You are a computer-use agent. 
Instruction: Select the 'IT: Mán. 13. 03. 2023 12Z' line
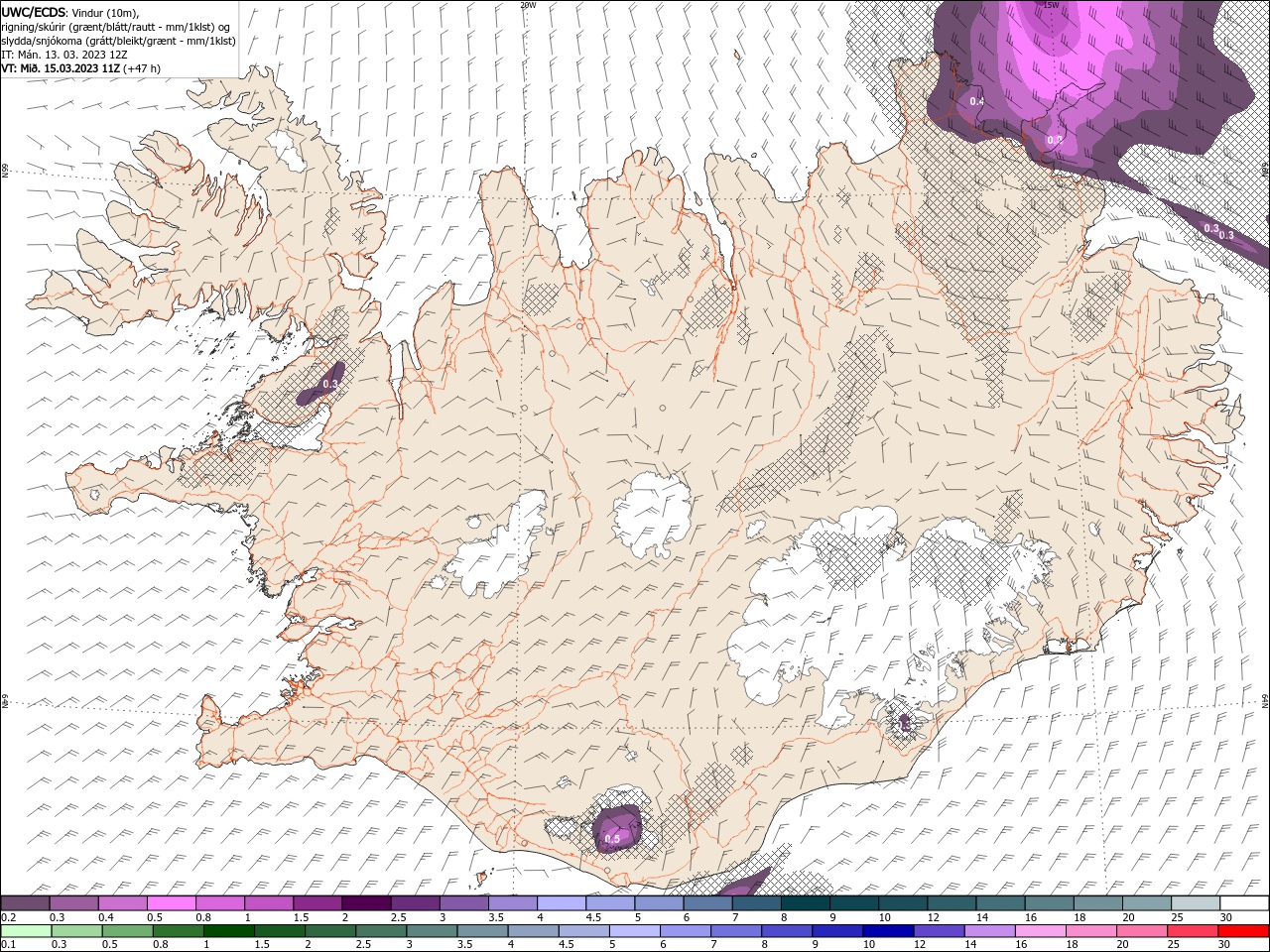point(63,55)
